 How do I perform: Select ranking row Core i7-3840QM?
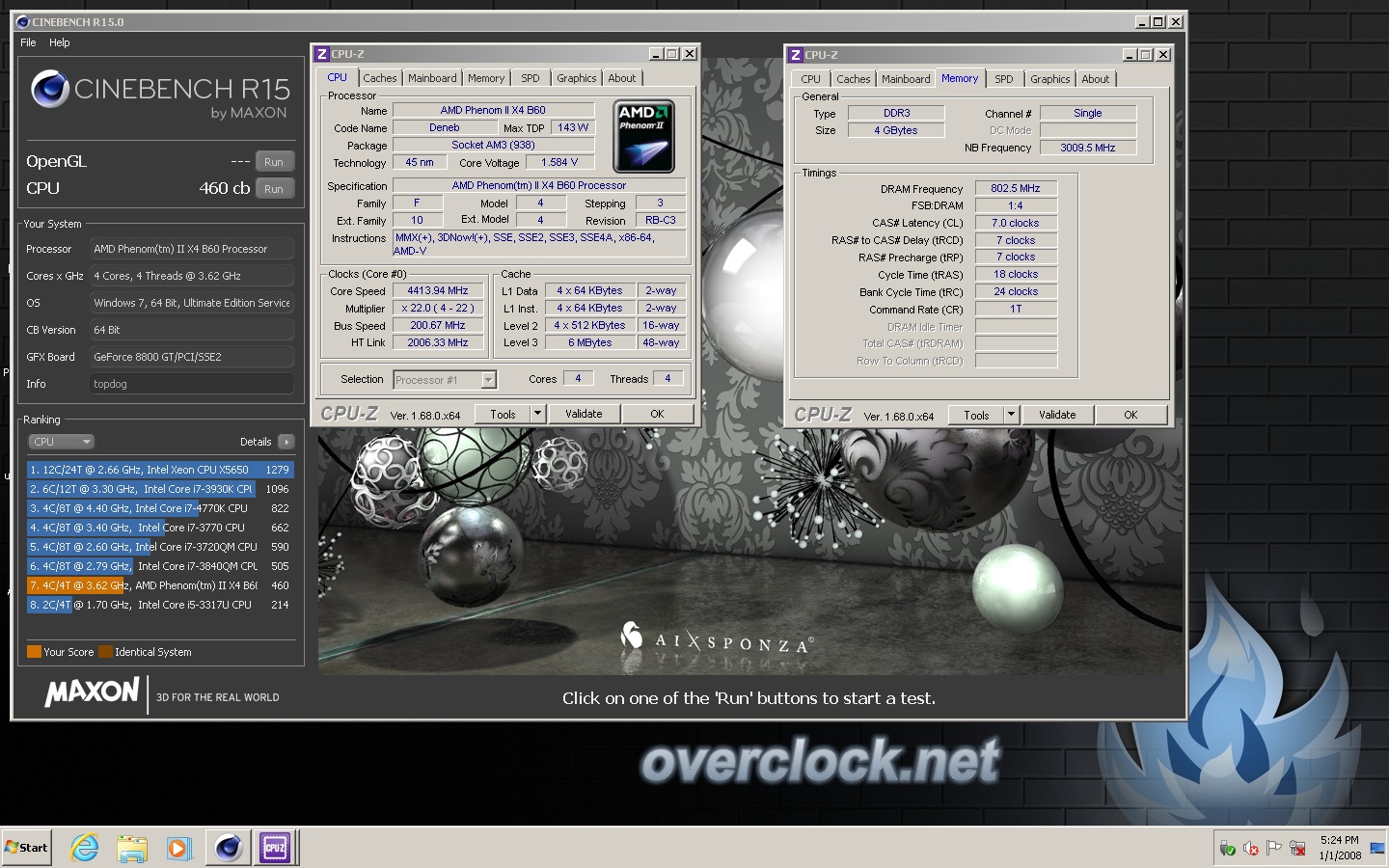(x=160, y=566)
